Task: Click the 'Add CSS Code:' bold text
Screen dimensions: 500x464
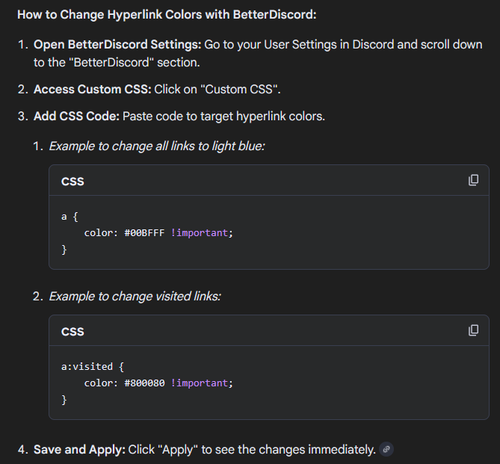Action: pyautogui.click(x=76, y=116)
